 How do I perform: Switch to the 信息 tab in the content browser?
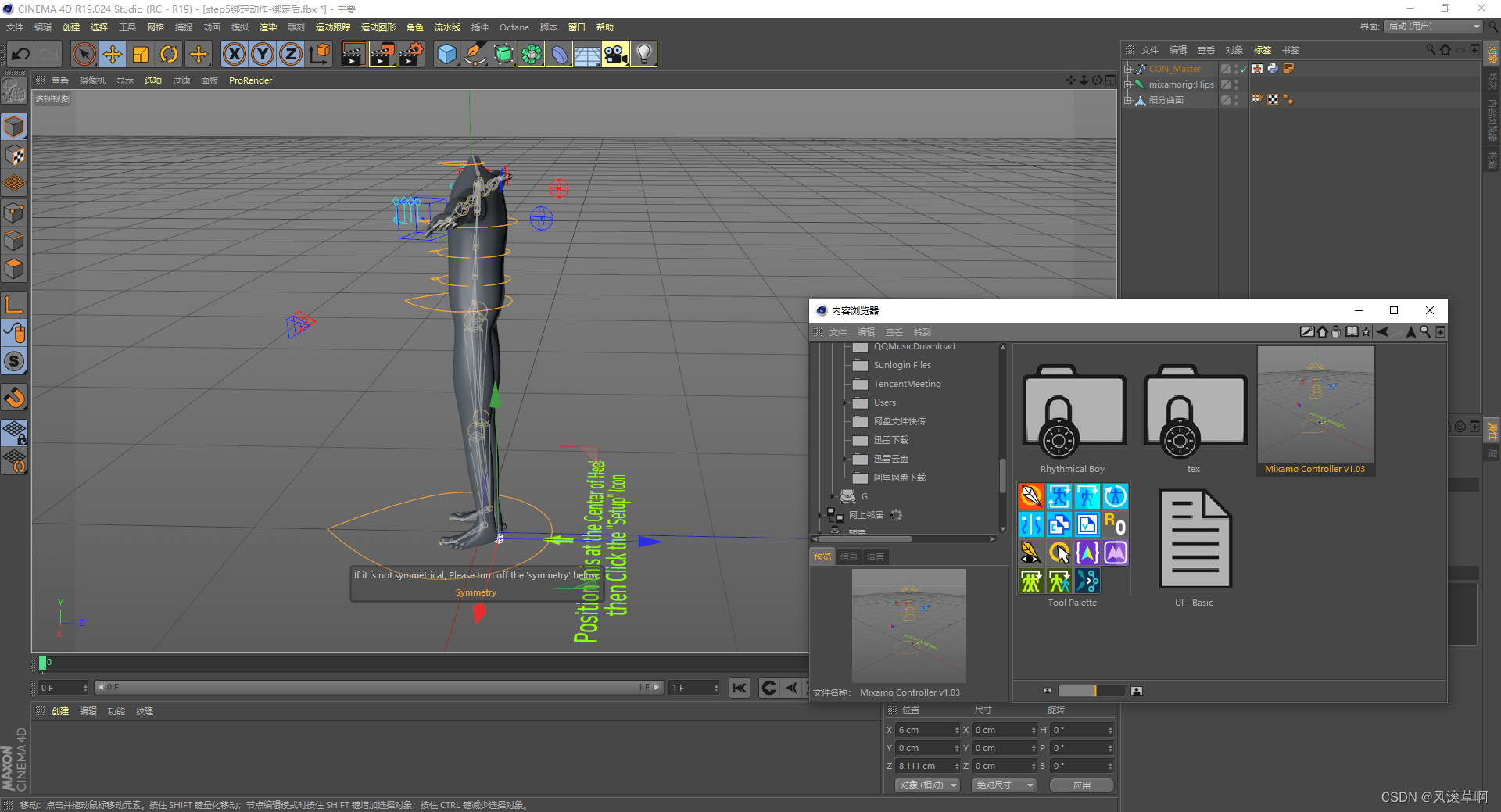point(849,556)
